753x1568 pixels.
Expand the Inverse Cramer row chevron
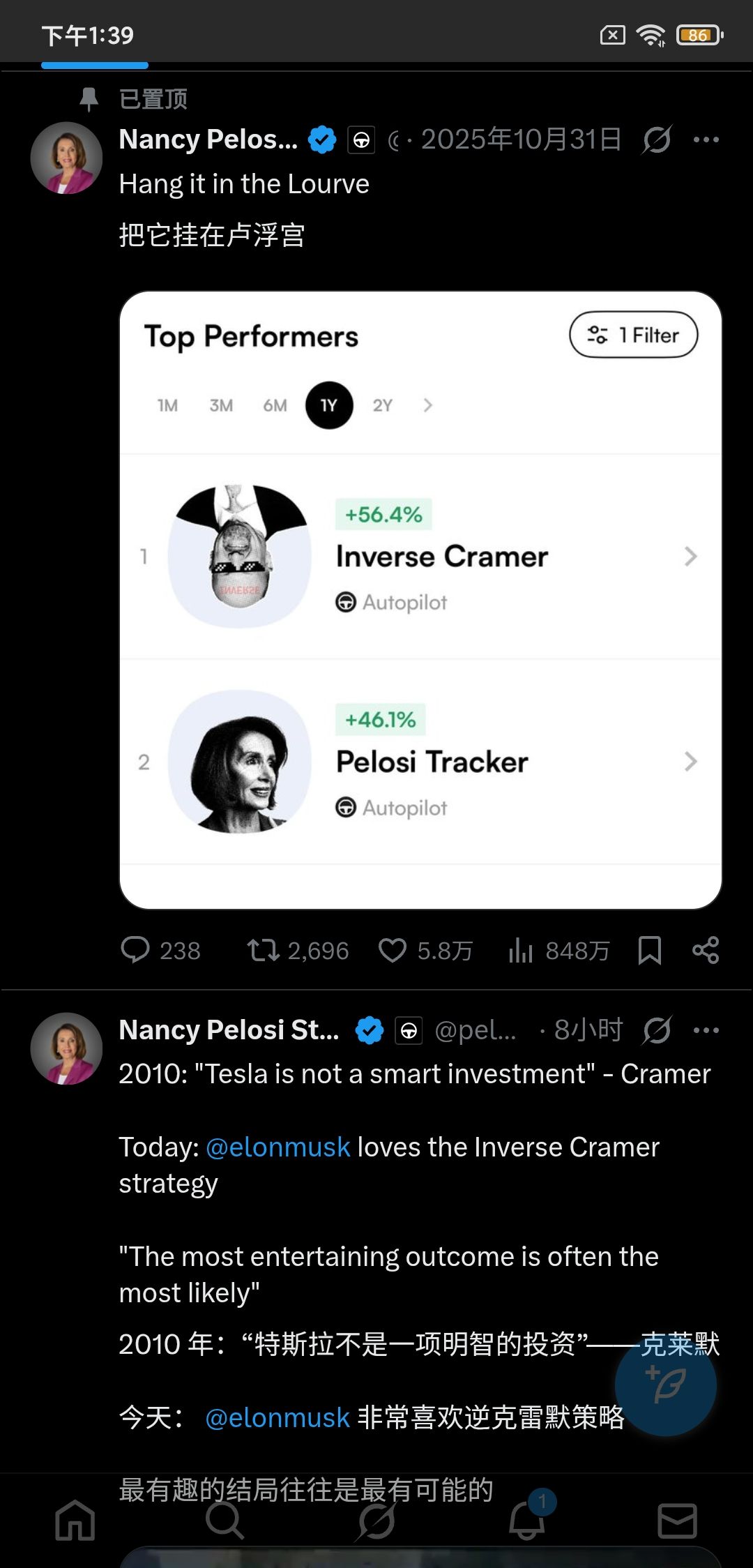click(x=690, y=557)
